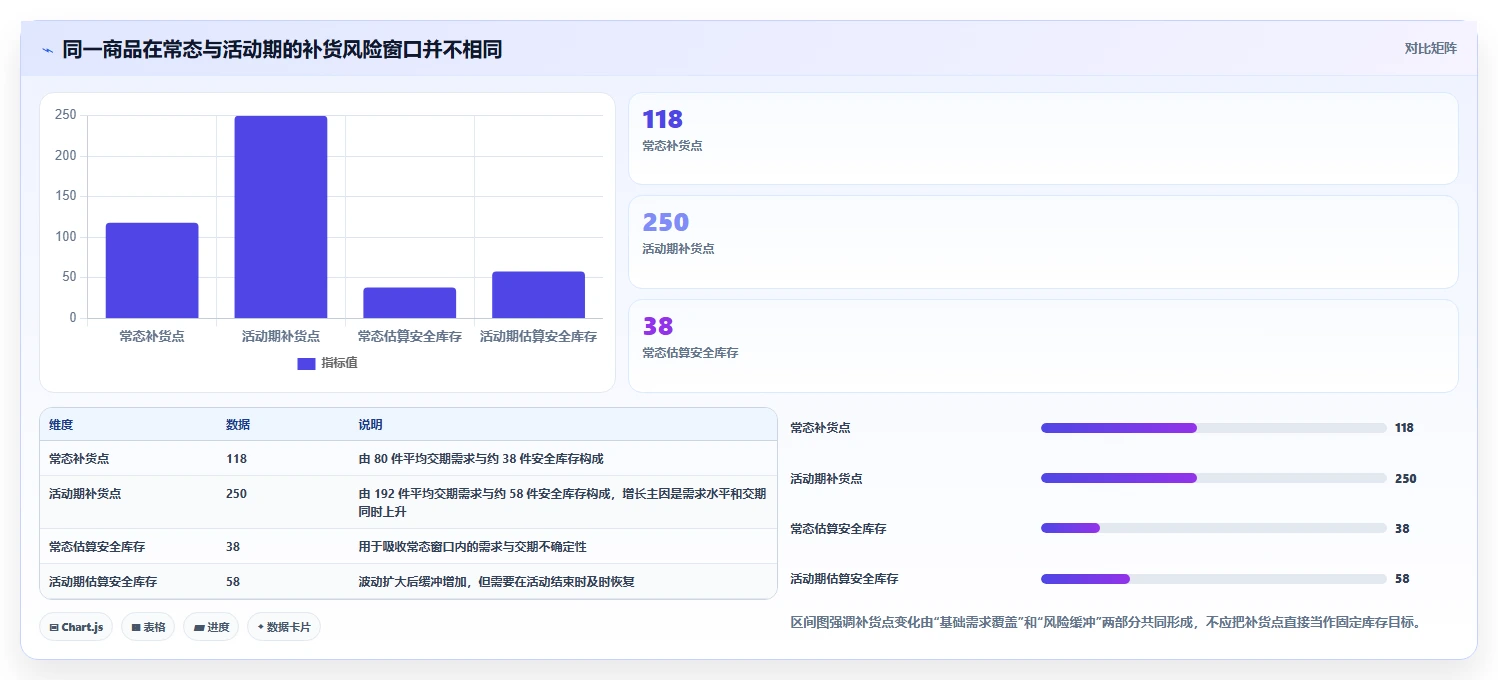The width and height of the screenshot is (1498, 680).
Task: Click the 38 value in the table
Action: (x=233, y=547)
